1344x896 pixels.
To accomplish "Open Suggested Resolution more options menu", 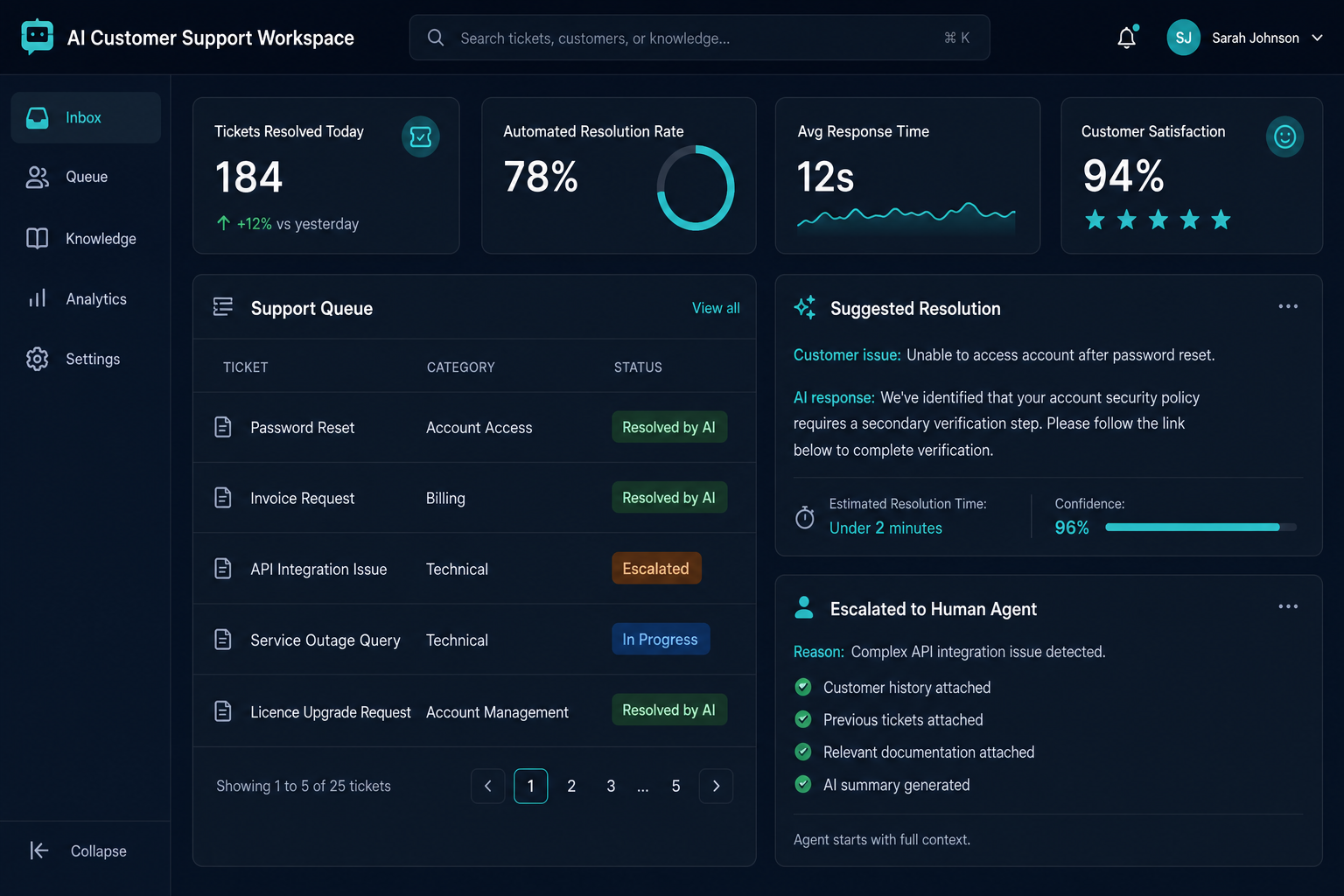I will tap(1288, 306).
